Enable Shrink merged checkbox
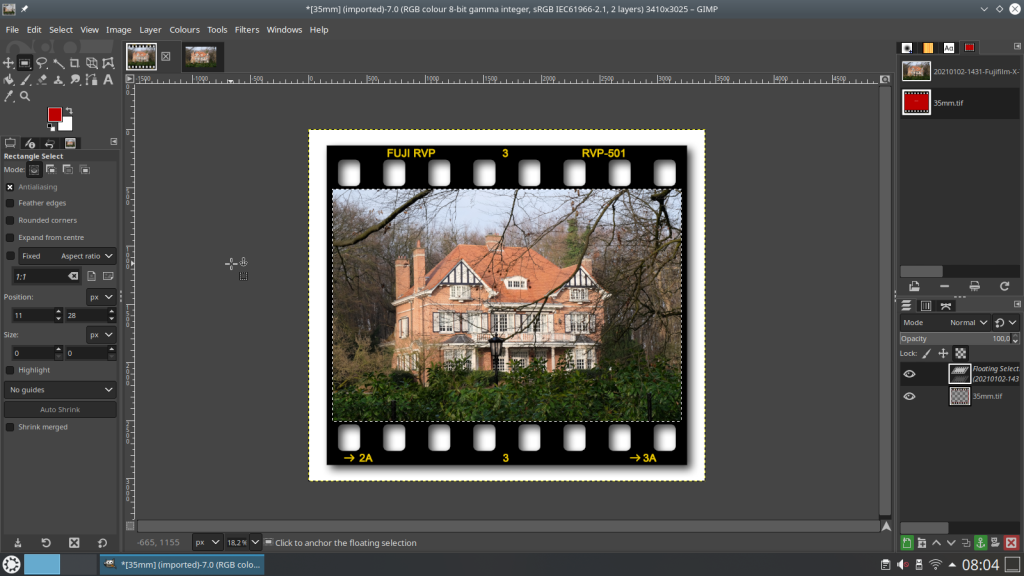The height and width of the screenshot is (576, 1024). tap(10, 427)
